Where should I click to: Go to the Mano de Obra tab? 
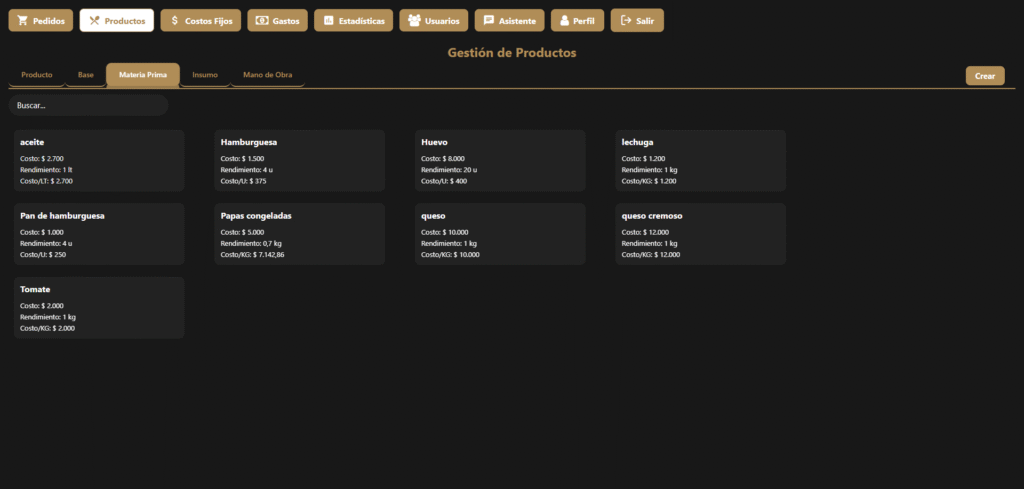point(267,75)
